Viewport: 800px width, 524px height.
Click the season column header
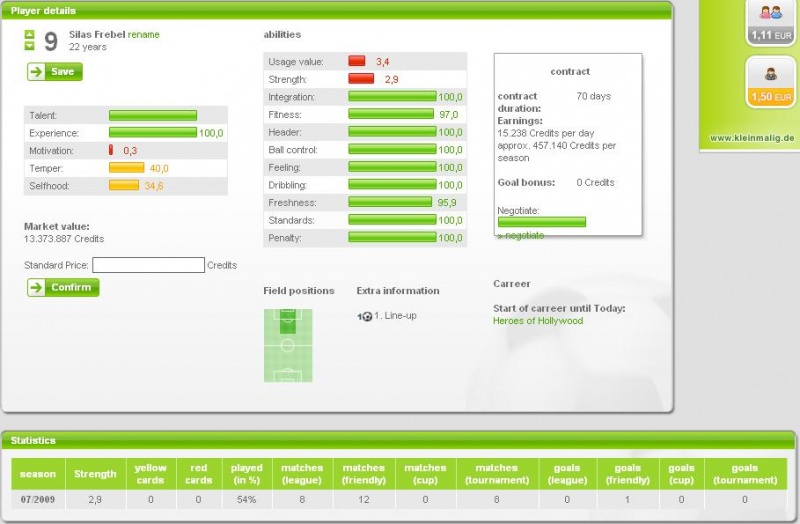tap(38, 474)
